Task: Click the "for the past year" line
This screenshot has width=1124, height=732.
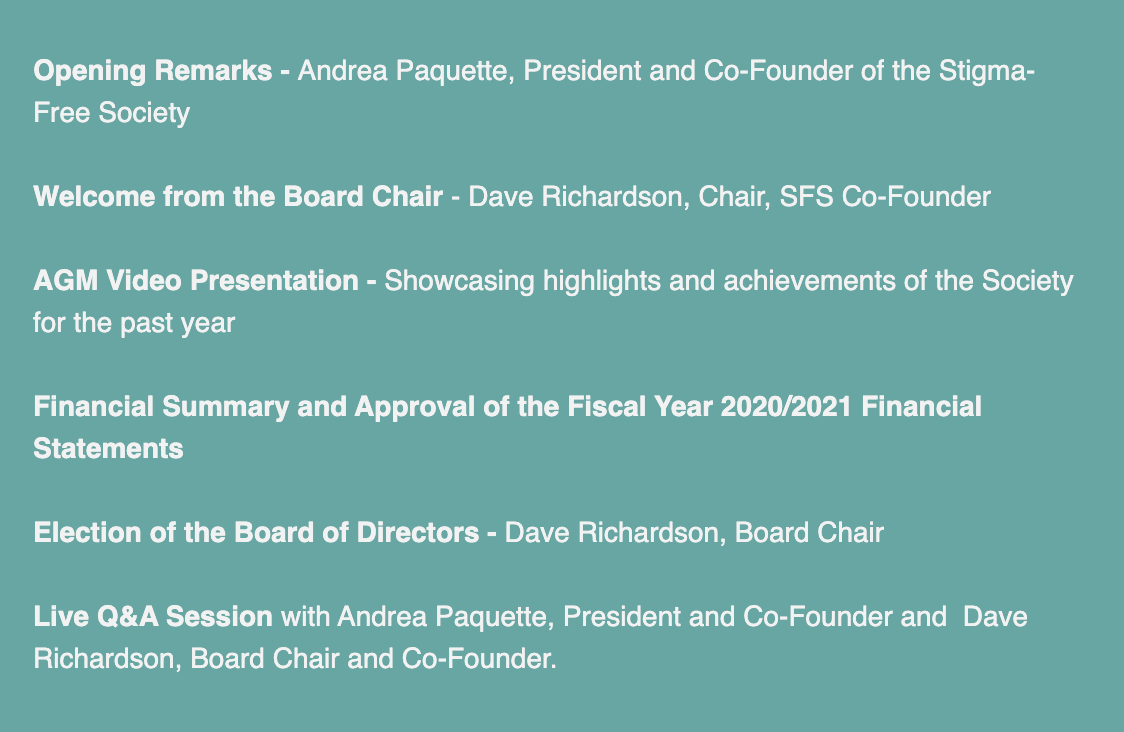Action: [x=134, y=323]
